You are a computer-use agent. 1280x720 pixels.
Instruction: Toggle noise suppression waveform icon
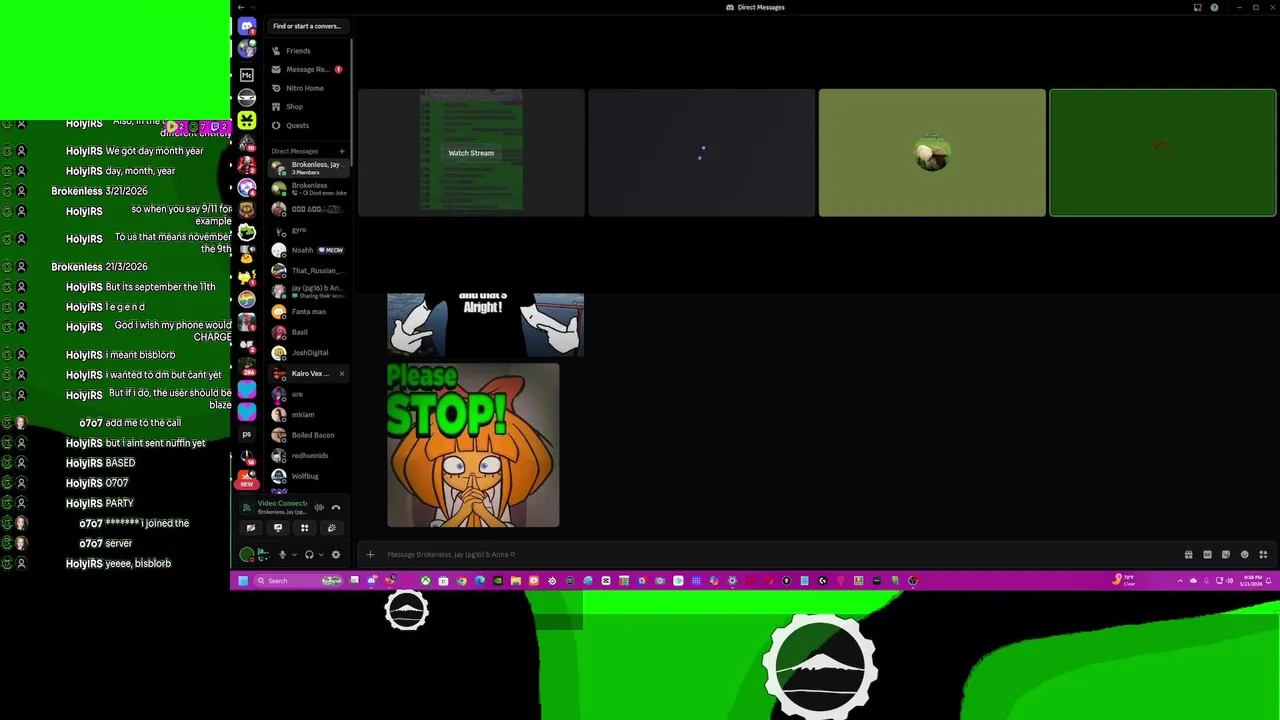click(x=319, y=507)
